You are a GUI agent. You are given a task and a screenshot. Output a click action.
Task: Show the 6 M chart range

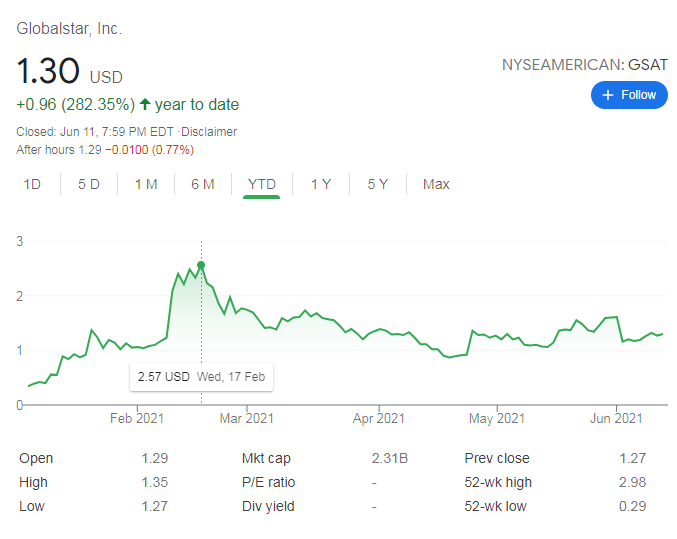click(203, 184)
